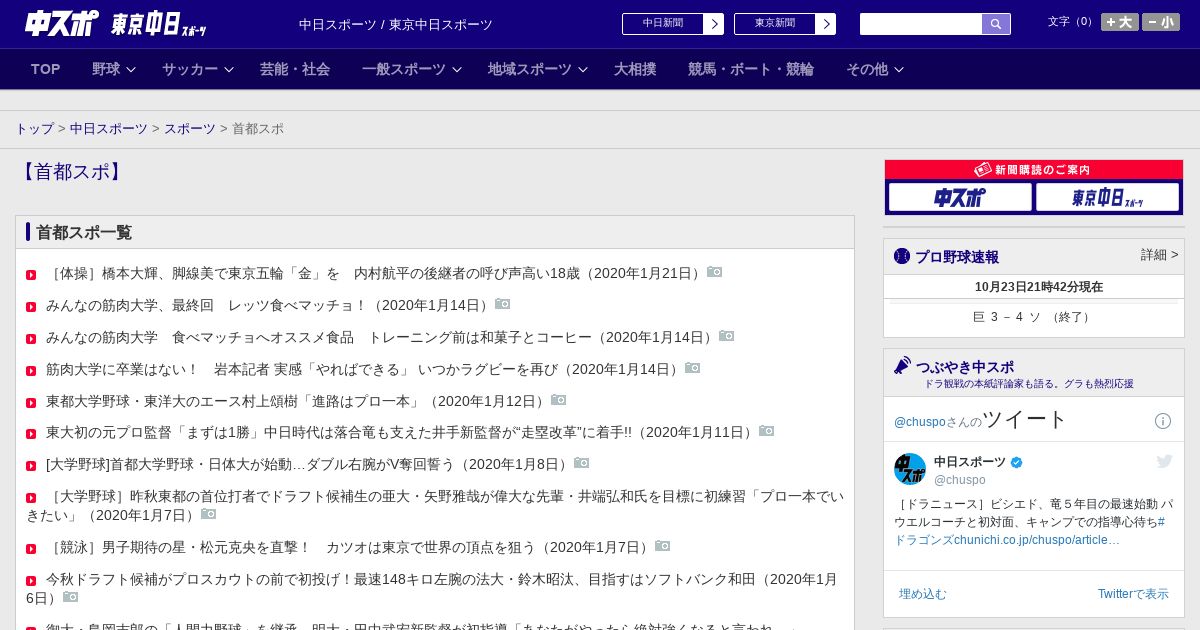
Task: Open the 芸能・社会 menu item
Action: (x=295, y=69)
